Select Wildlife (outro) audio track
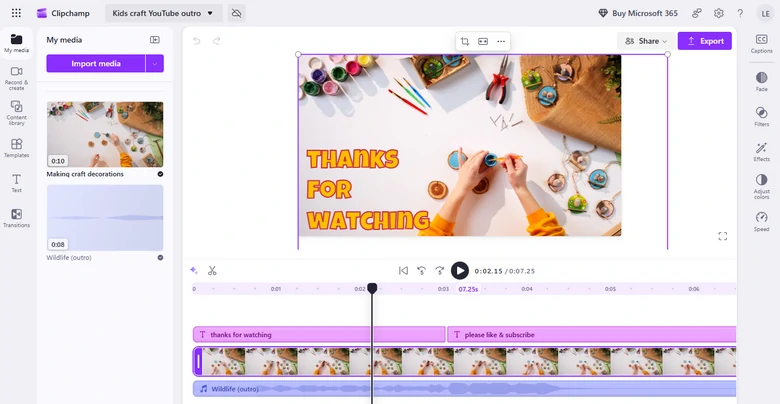 pyautogui.click(x=465, y=389)
